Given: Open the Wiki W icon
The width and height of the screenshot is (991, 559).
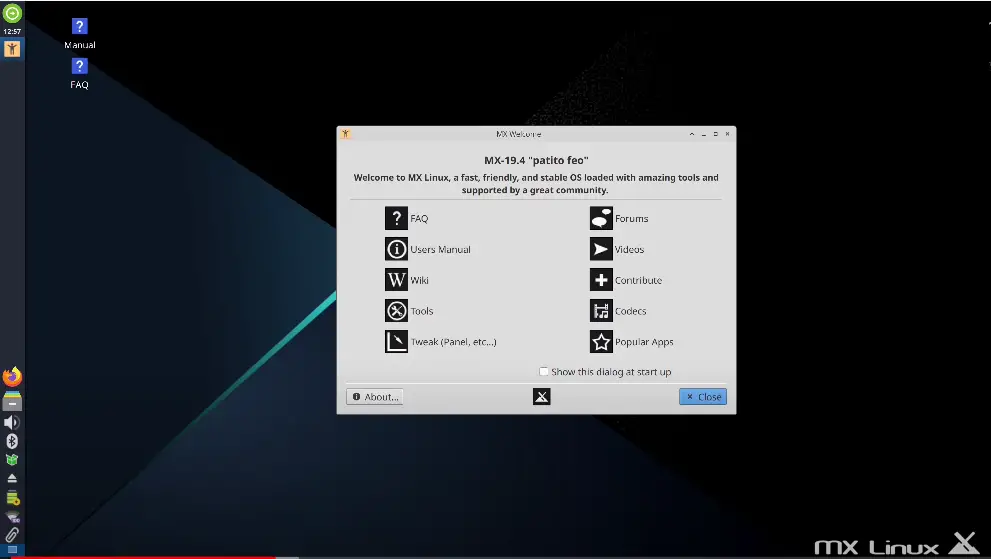Looking at the screenshot, I should click(x=396, y=280).
